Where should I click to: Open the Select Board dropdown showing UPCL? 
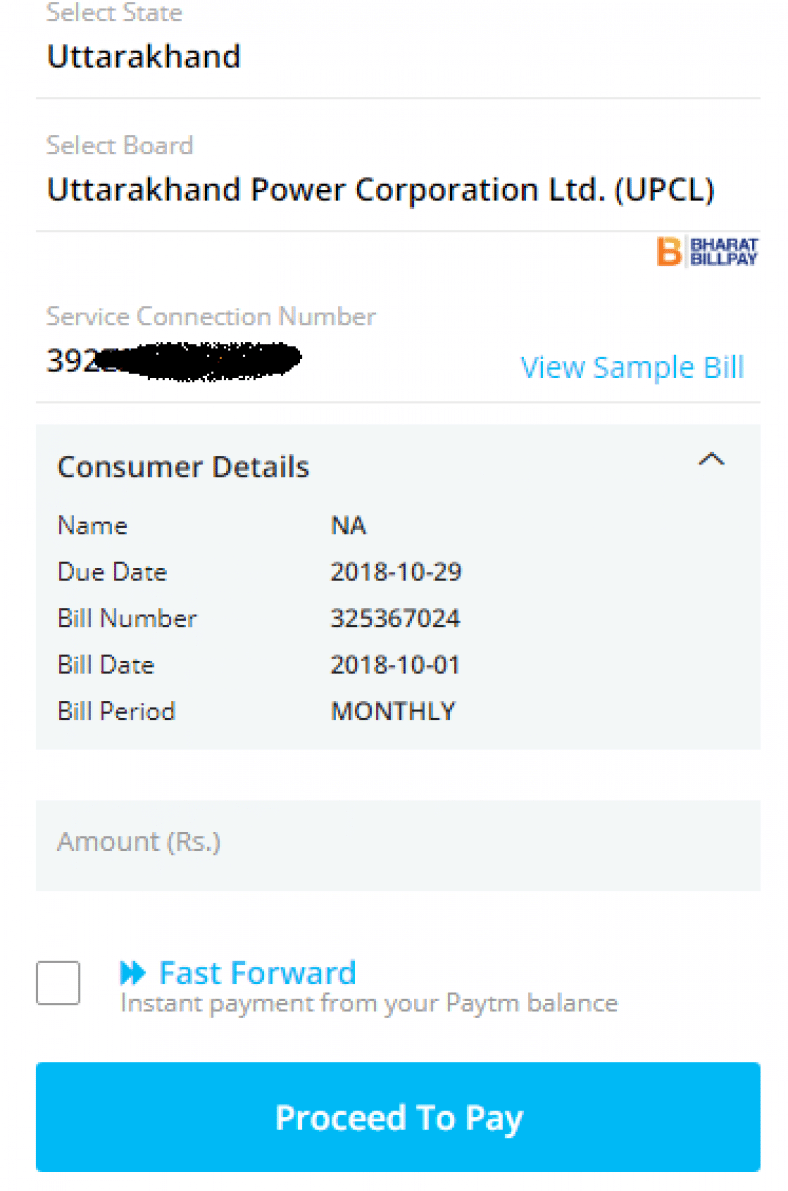tap(380, 190)
